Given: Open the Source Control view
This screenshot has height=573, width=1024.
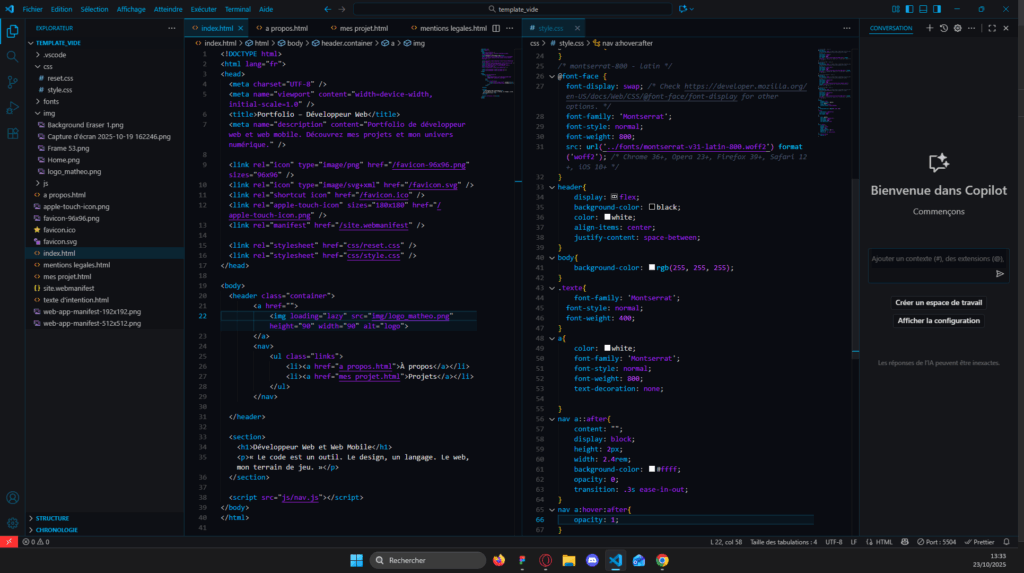Looking at the screenshot, I should [12, 82].
